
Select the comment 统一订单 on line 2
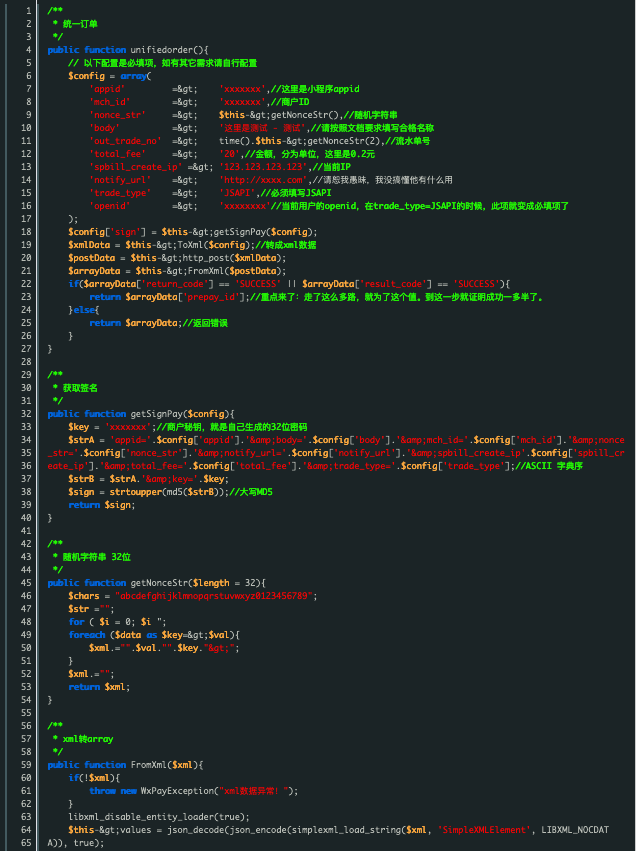80,24
